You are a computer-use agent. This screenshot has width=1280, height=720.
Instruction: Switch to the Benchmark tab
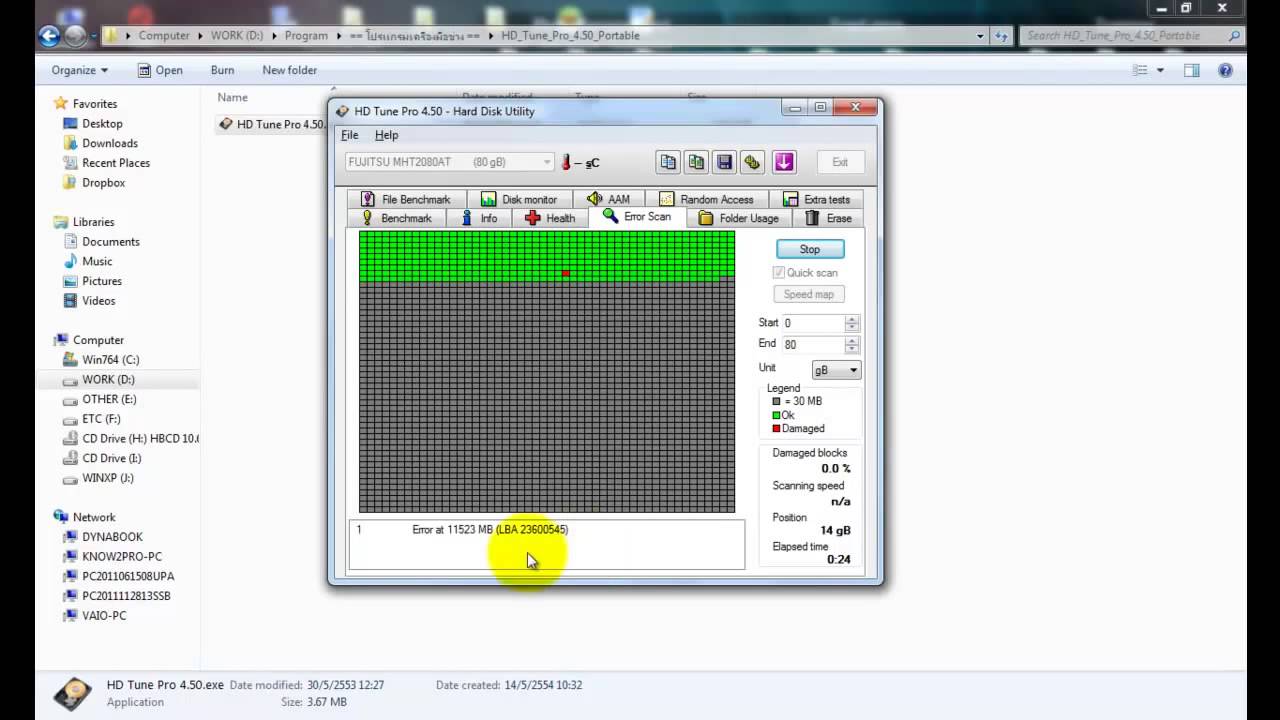[x=396, y=218]
